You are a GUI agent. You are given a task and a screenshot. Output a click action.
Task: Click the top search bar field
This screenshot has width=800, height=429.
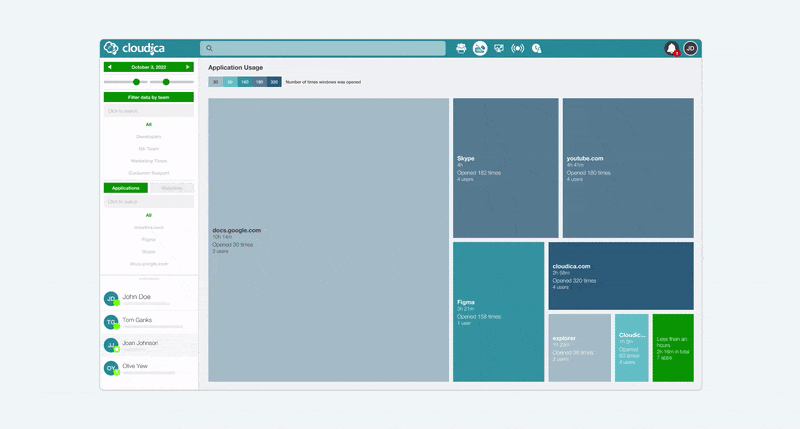(322, 48)
